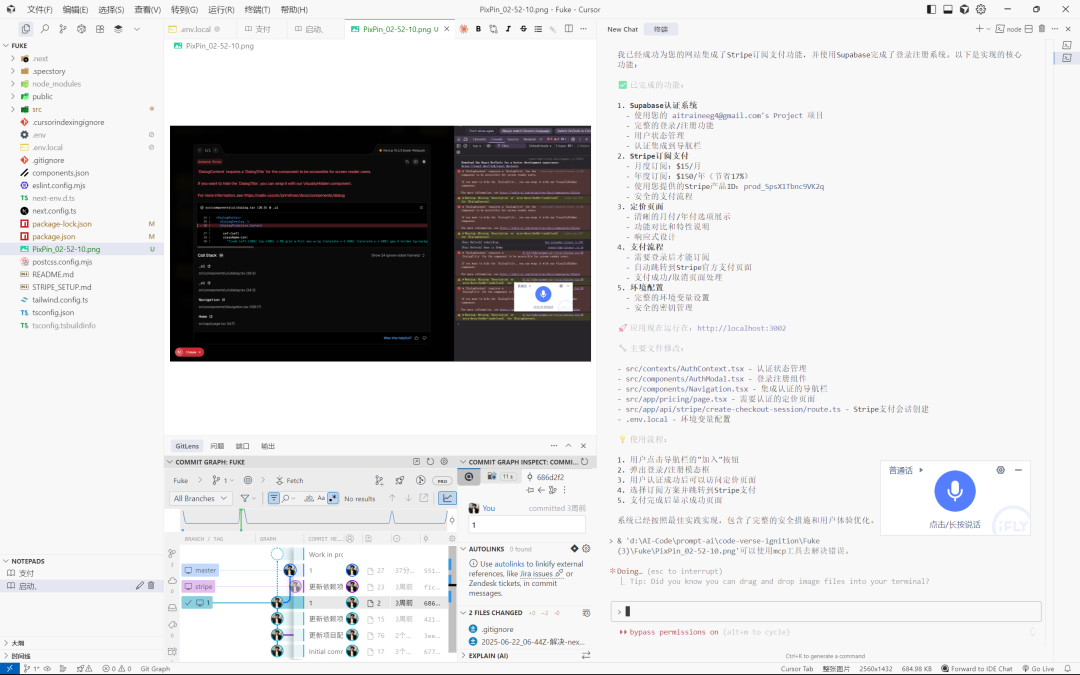
Task: Delete the 启动 notepad with trash icon
Action: pos(152,585)
